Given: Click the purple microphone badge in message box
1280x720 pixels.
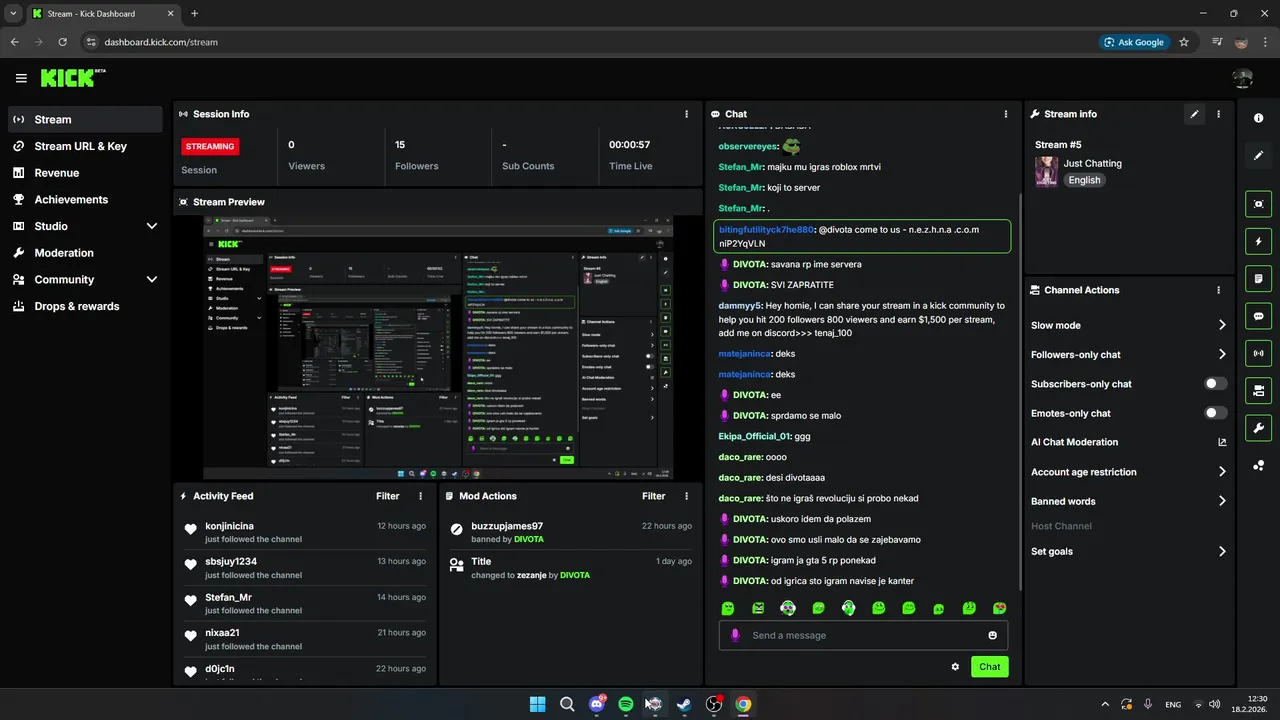Looking at the screenshot, I should click(735, 635).
